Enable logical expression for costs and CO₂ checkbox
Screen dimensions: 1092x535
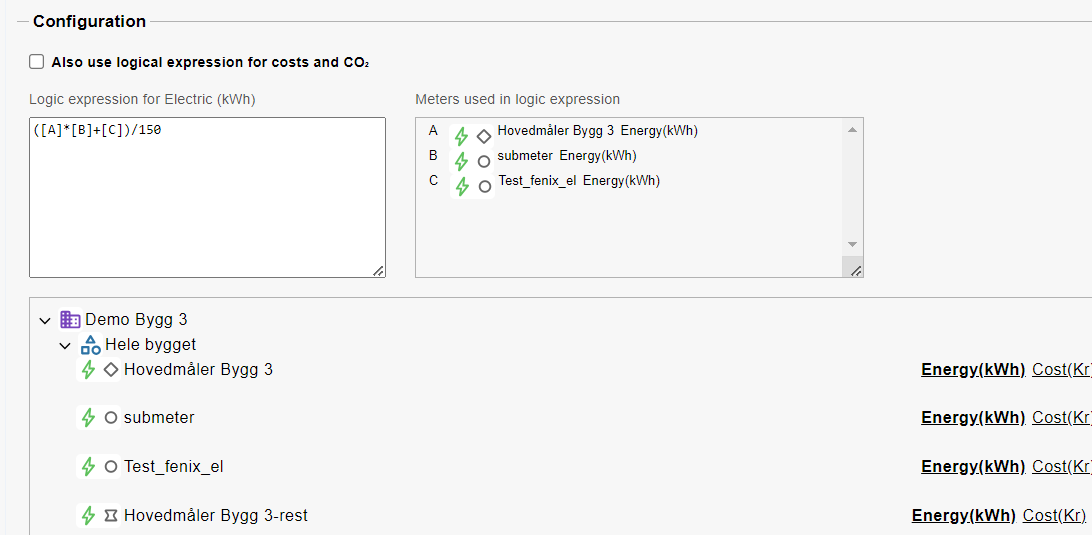(36, 62)
